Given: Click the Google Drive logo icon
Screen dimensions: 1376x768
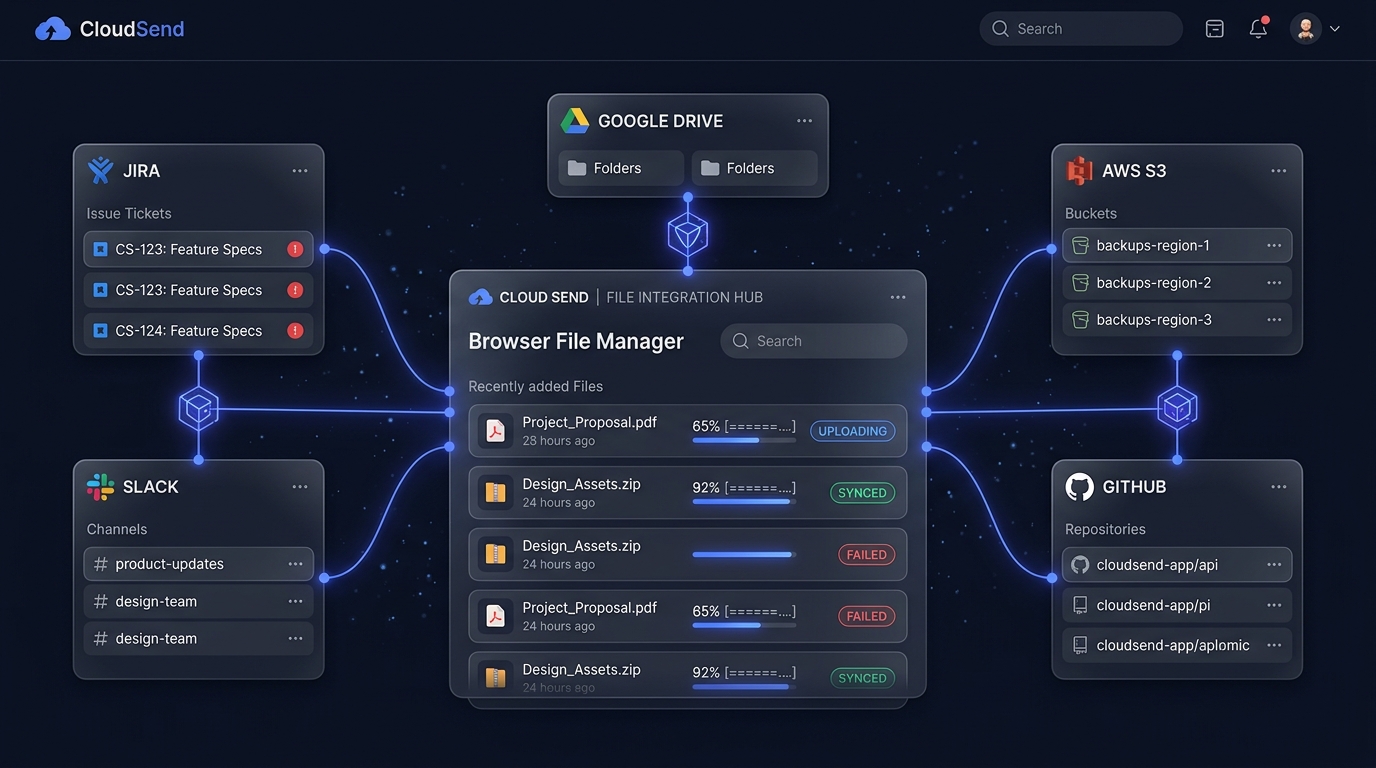Looking at the screenshot, I should point(574,121).
